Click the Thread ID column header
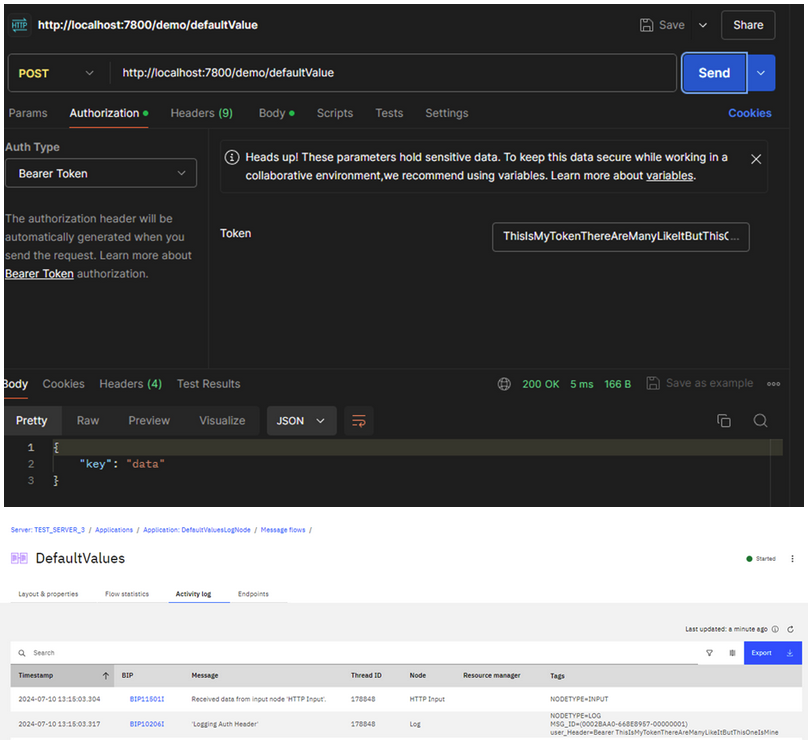The image size is (810, 744). click(366, 676)
